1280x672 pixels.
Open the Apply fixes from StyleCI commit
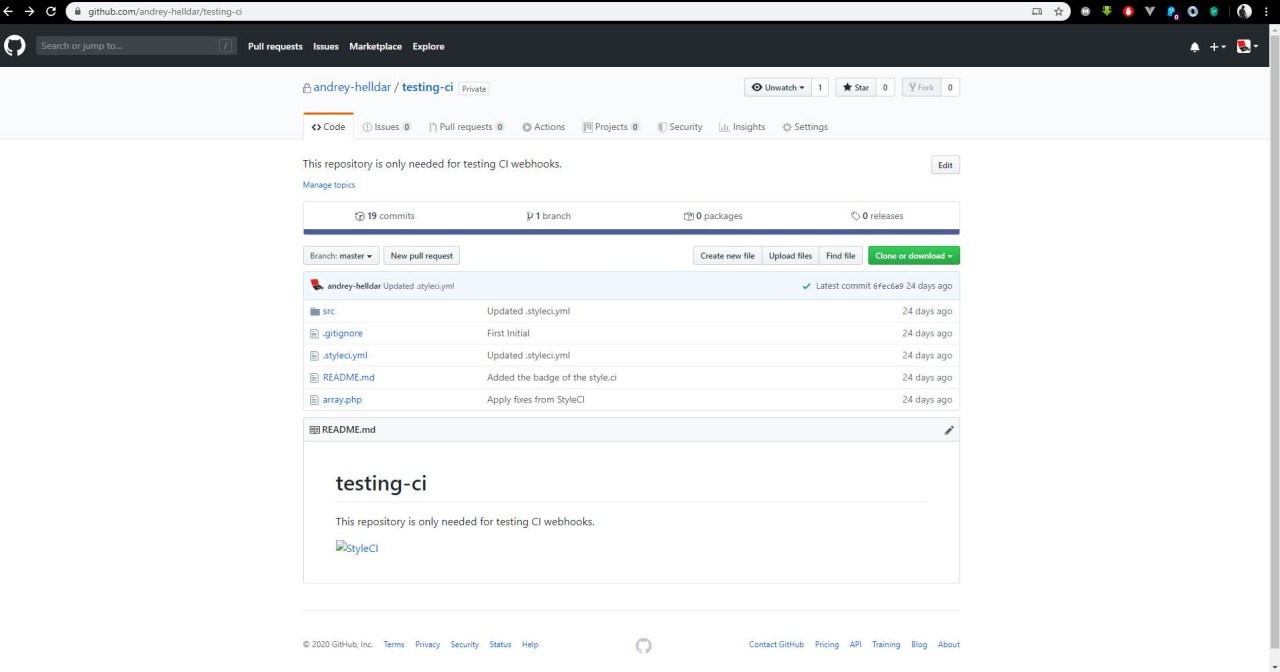(x=537, y=399)
